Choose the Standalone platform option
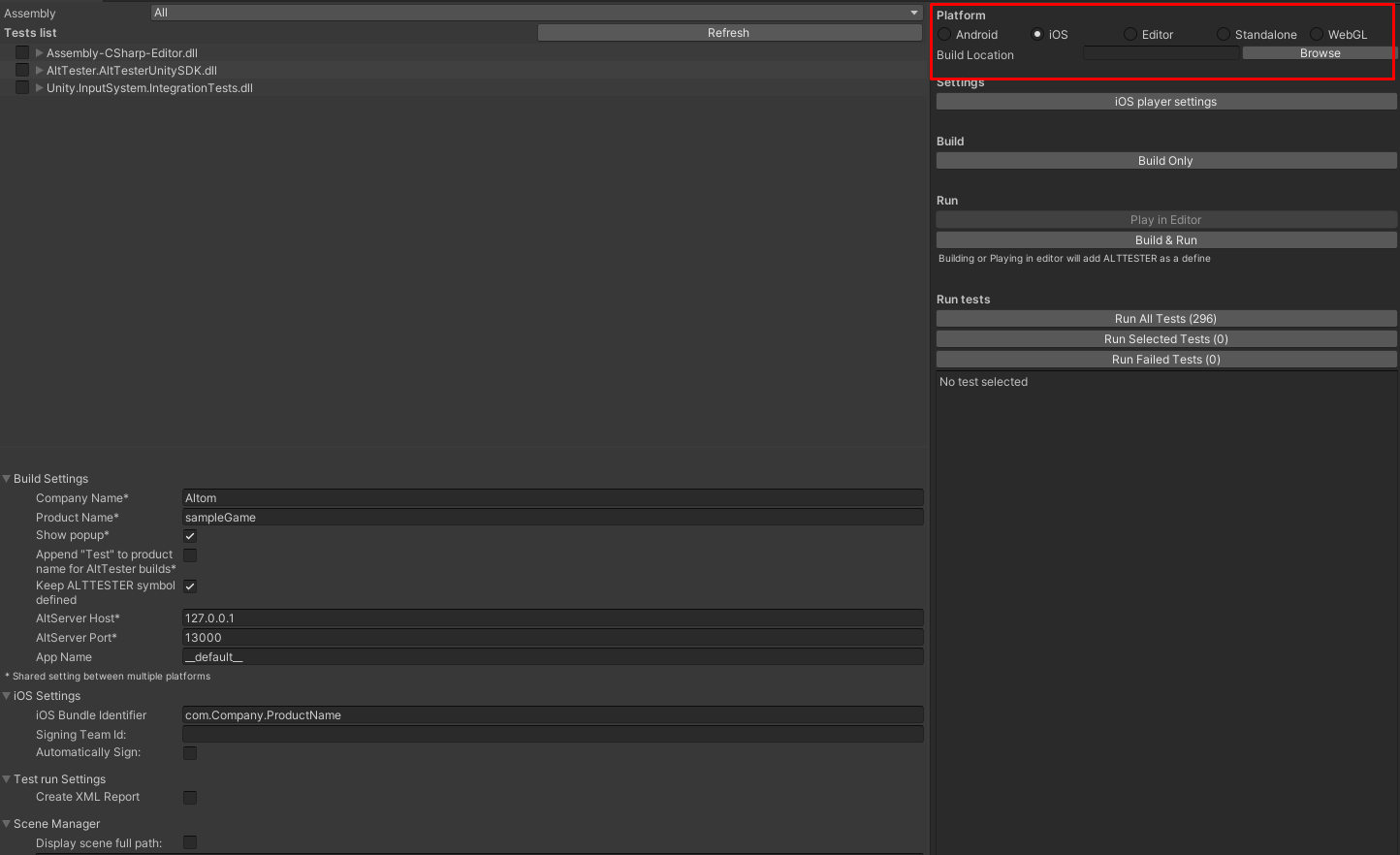The image size is (1400, 855). pyautogui.click(x=1224, y=35)
